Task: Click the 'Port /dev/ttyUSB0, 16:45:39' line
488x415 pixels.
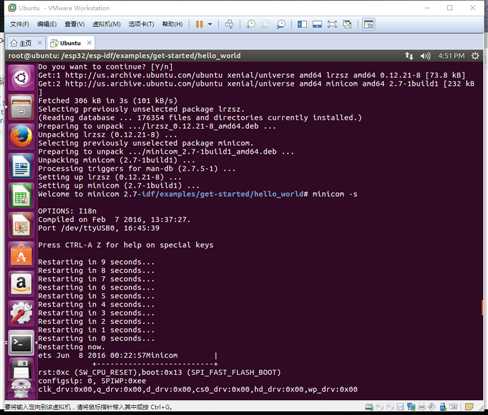Action: 99,228
